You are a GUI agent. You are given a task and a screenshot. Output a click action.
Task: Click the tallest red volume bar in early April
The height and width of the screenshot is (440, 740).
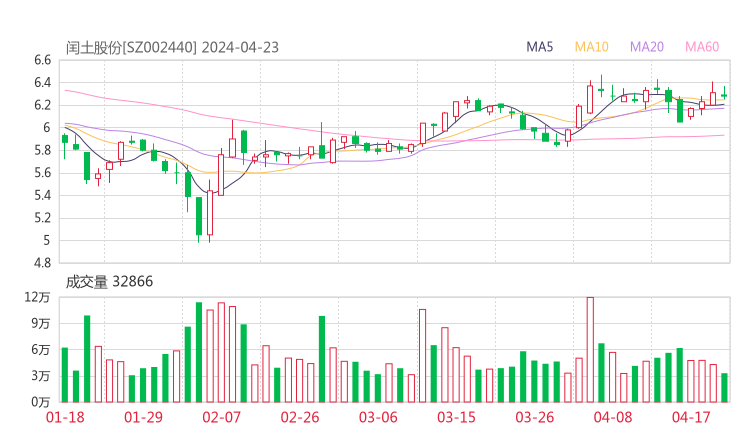(x=590, y=350)
